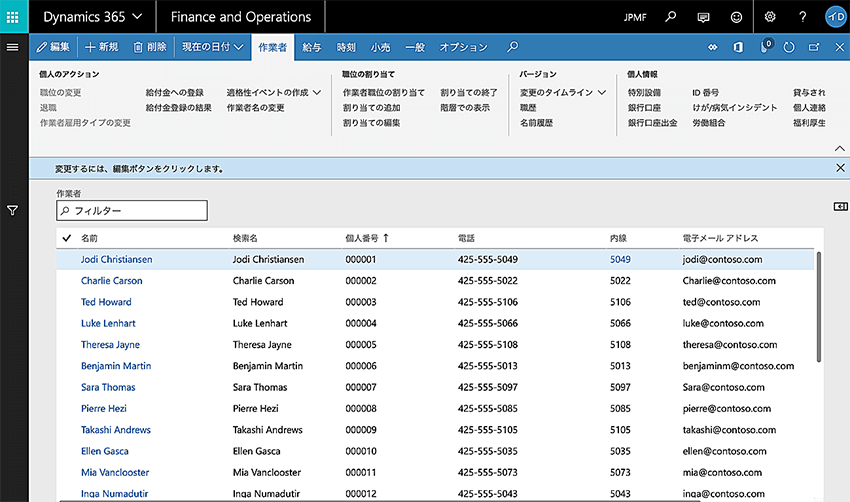This screenshot has width=850, height=502.
Task: Open Takashi Andrews worker link
Action: pyautogui.click(x=115, y=429)
